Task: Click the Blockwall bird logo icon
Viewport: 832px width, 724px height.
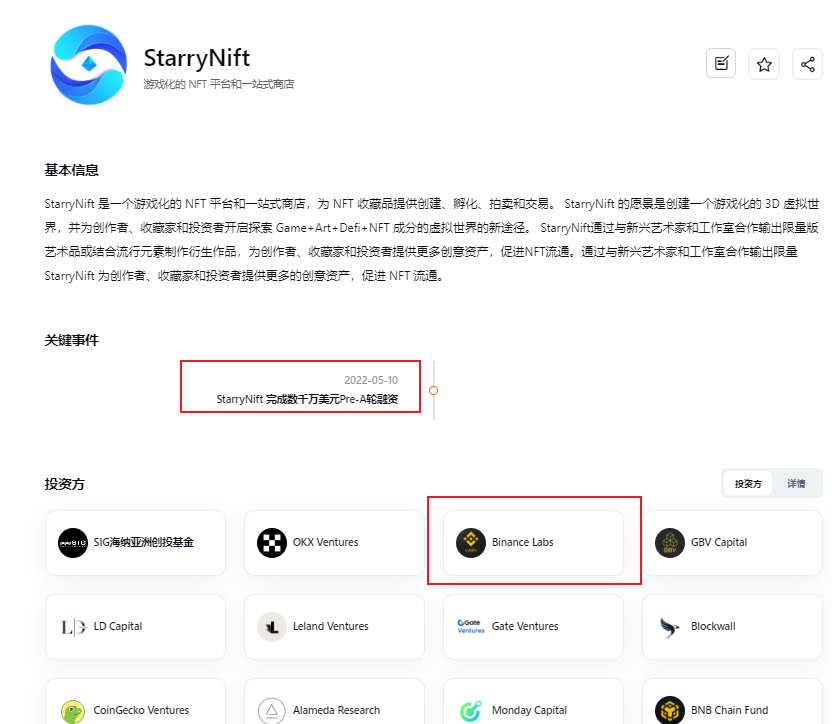Action: [670, 627]
